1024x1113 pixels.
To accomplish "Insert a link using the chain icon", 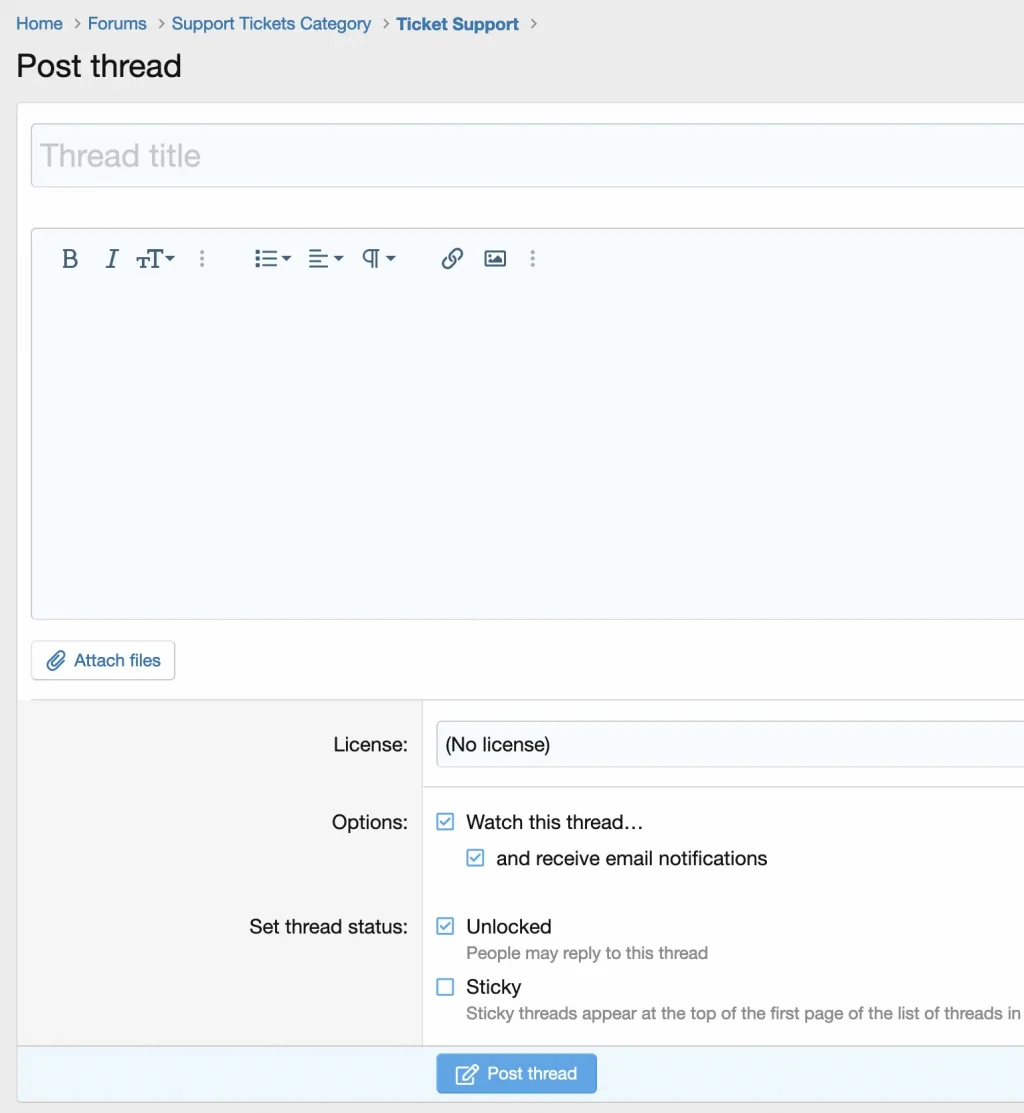I will pos(452,258).
